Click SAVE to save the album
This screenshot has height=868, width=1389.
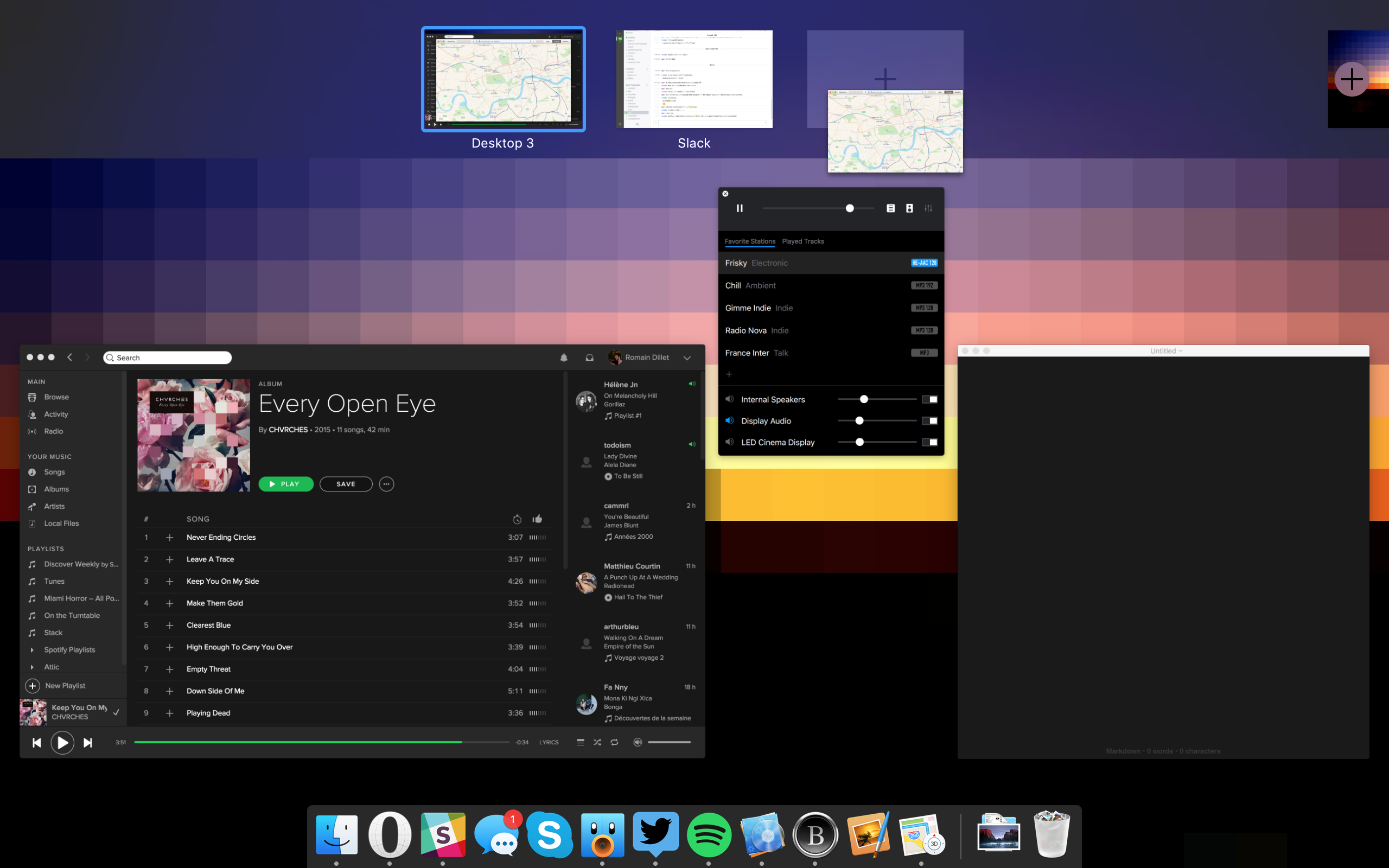pyautogui.click(x=346, y=484)
